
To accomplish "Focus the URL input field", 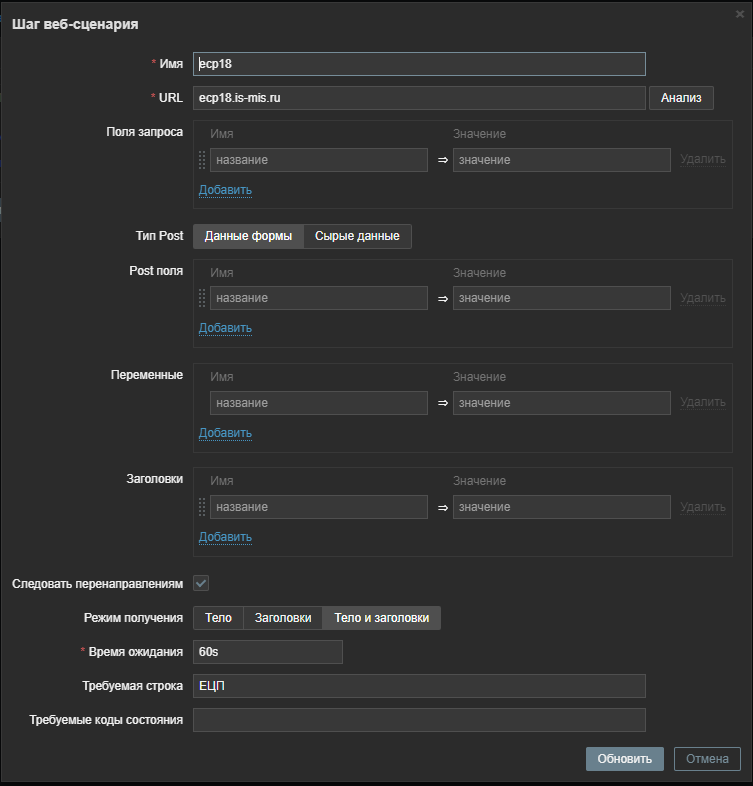I will click(x=419, y=98).
